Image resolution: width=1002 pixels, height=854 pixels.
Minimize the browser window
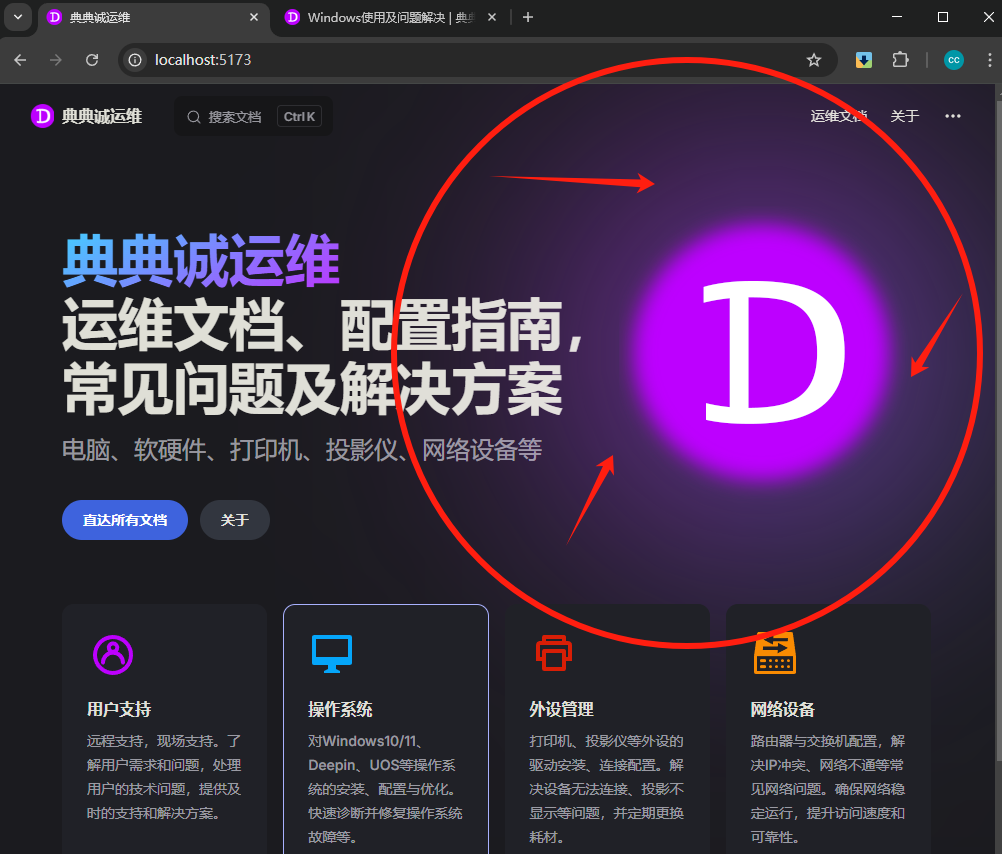tap(897, 17)
